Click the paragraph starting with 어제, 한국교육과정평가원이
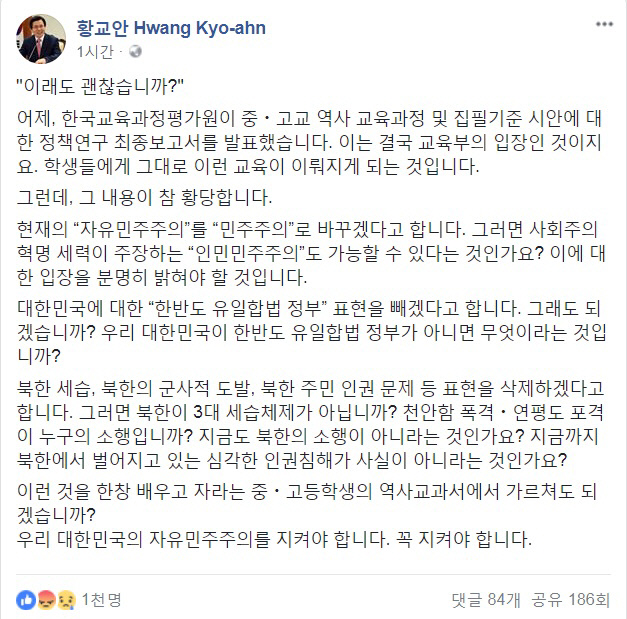This screenshot has width=627, height=619. tap(309, 142)
